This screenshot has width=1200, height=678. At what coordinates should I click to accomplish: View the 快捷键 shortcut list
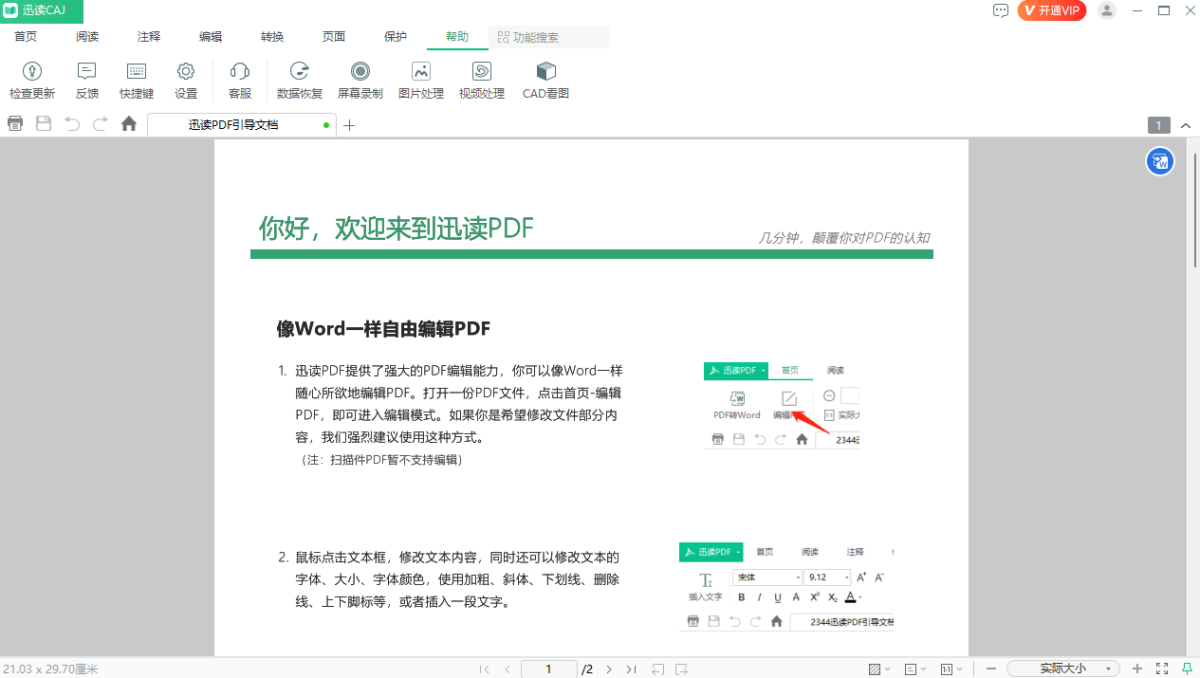135,78
